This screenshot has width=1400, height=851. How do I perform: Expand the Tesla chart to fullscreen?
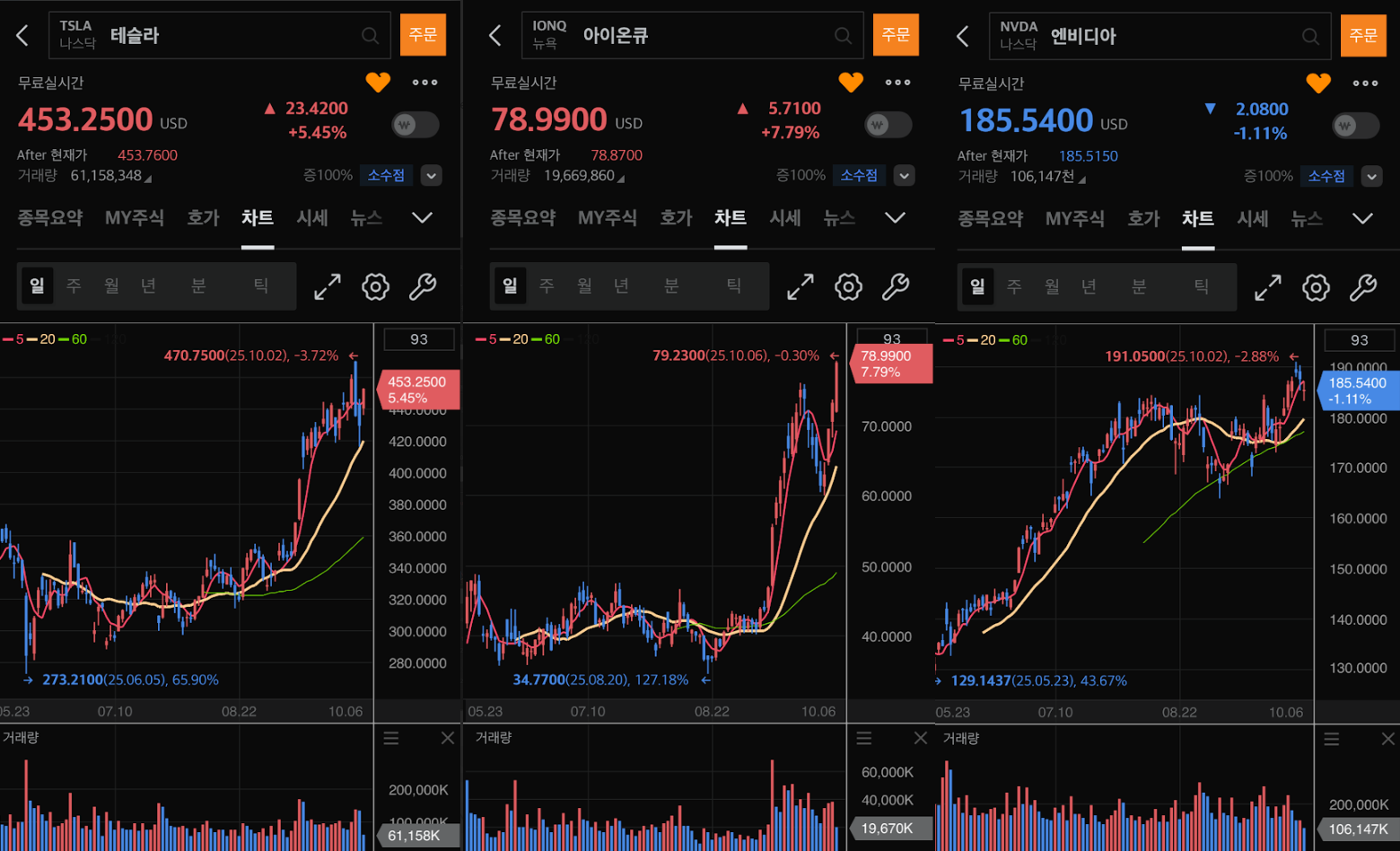328,287
